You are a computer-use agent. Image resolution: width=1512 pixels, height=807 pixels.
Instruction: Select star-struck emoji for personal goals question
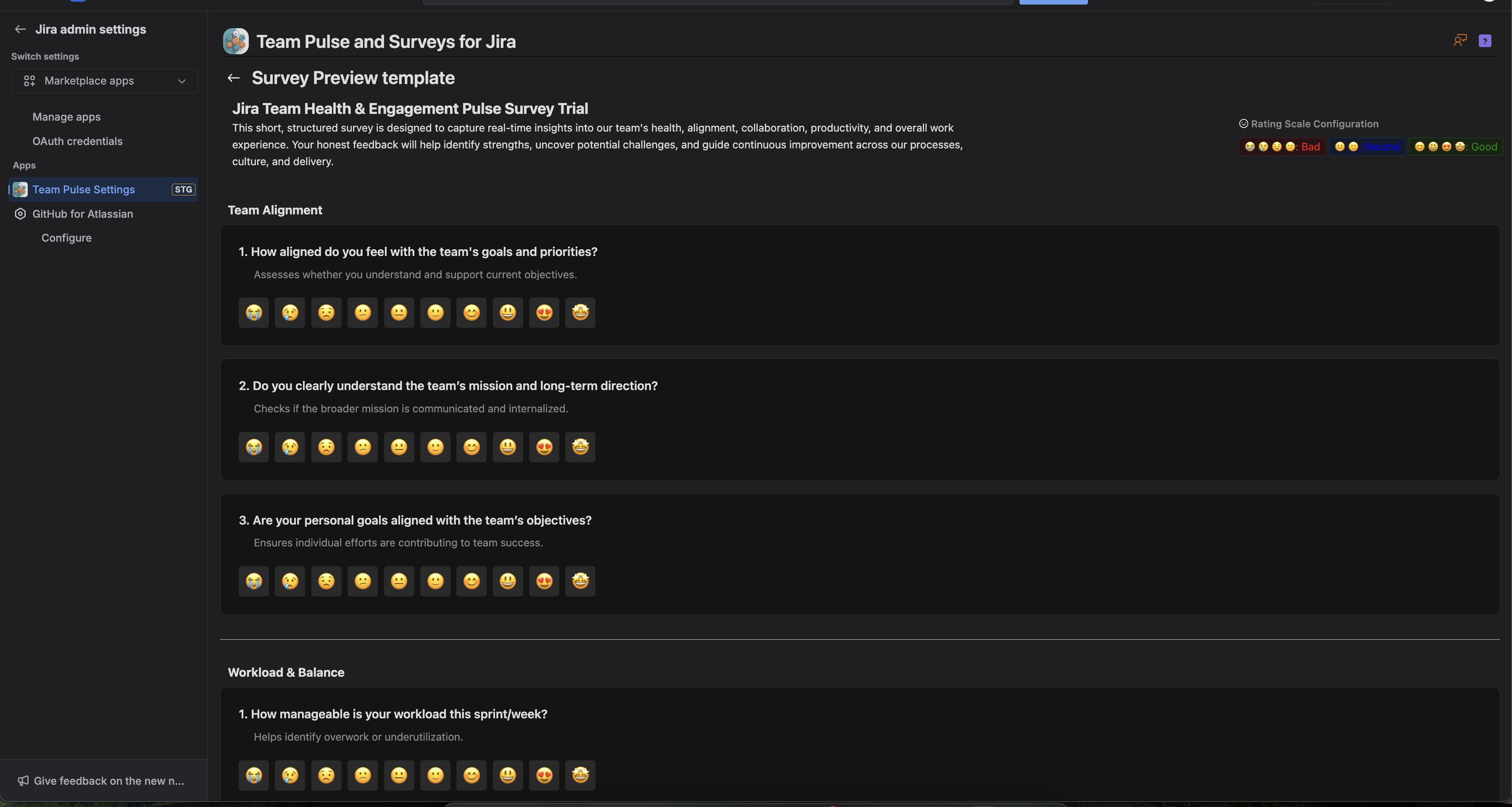pyautogui.click(x=580, y=581)
